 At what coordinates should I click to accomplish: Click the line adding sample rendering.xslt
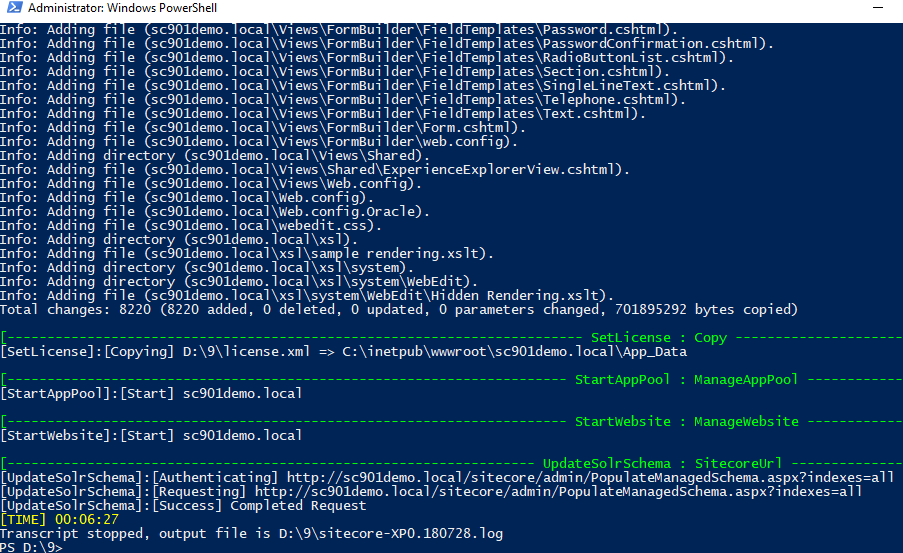point(246,253)
